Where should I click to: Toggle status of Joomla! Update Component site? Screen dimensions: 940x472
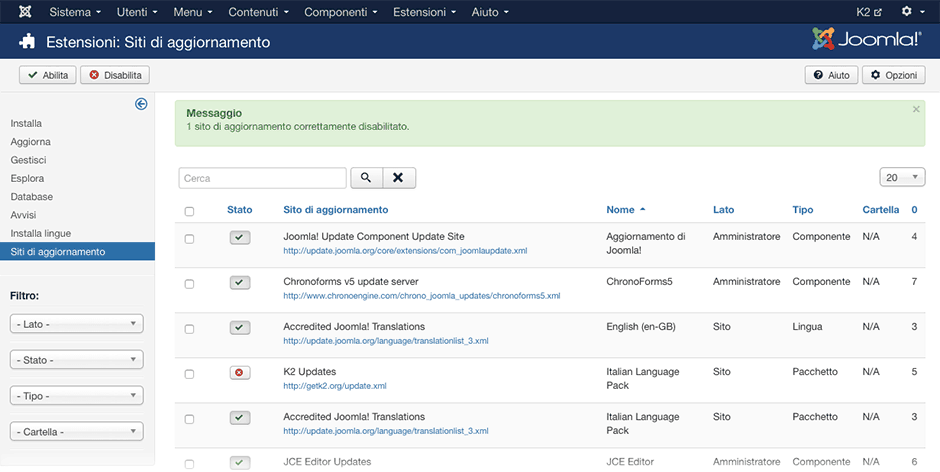(x=240, y=238)
